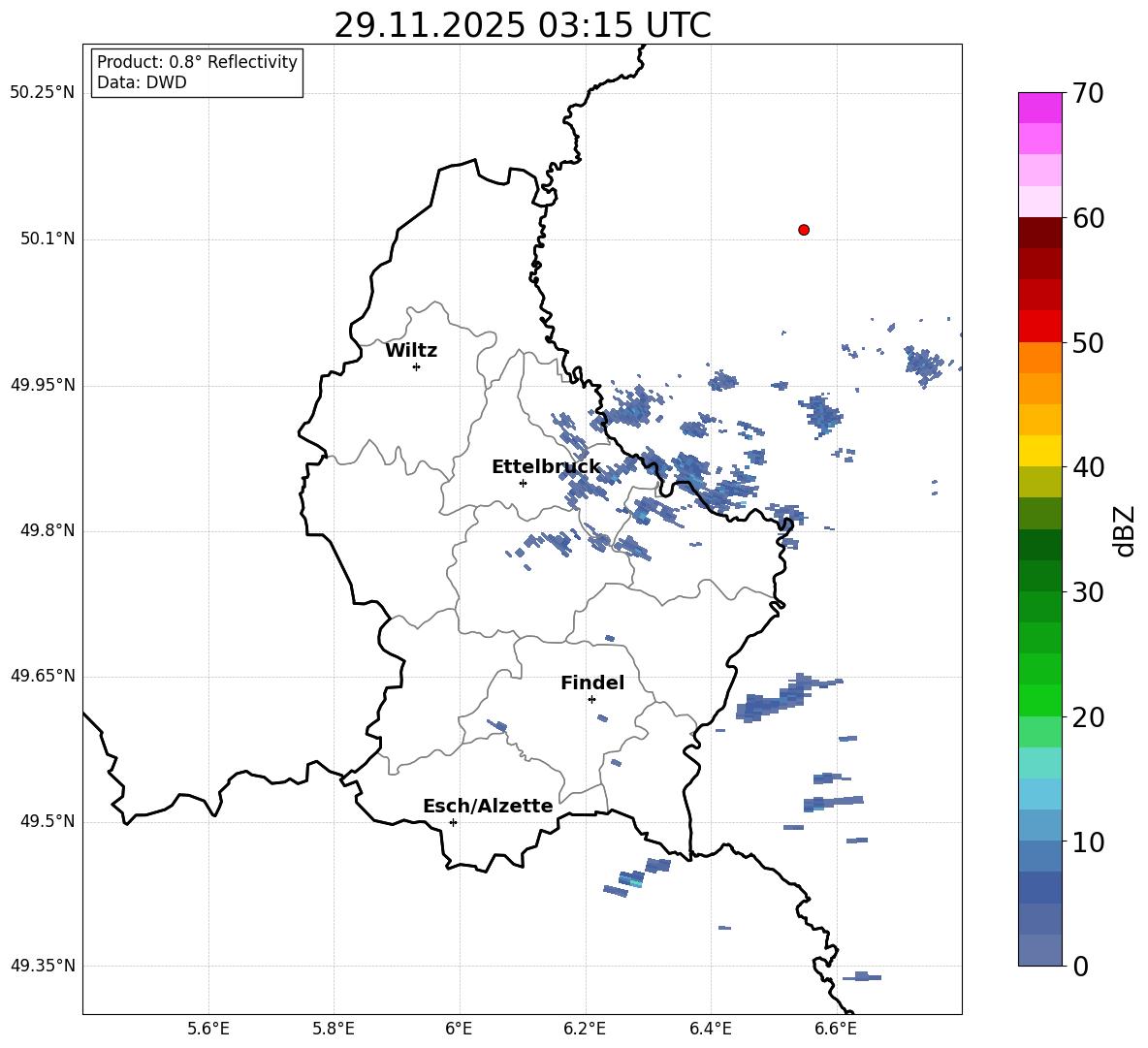Click the 50.1°N latitude label
This screenshot has width=1148, height=1048.
tap(47, 239)
